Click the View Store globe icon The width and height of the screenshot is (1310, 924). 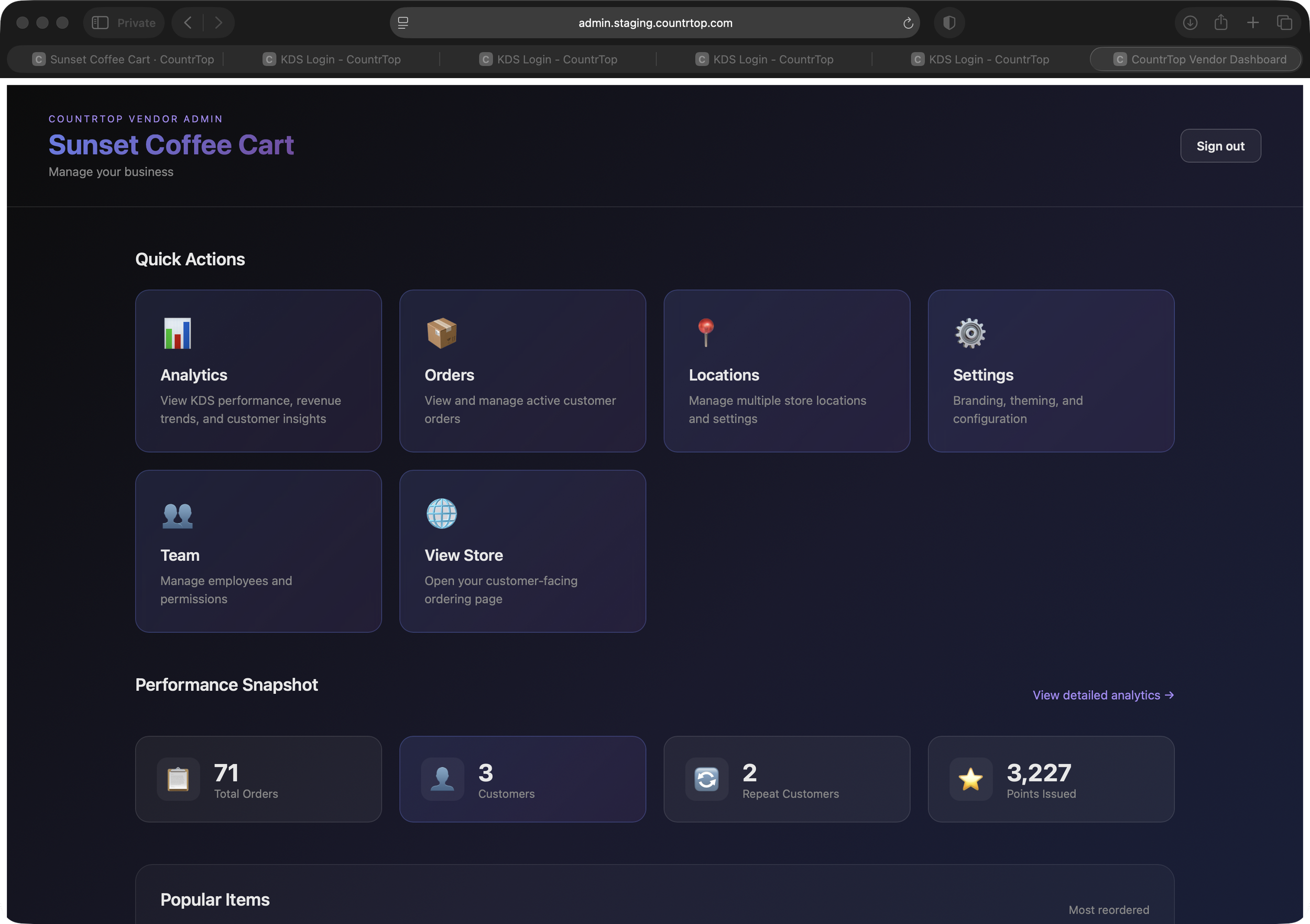(442, 514)
